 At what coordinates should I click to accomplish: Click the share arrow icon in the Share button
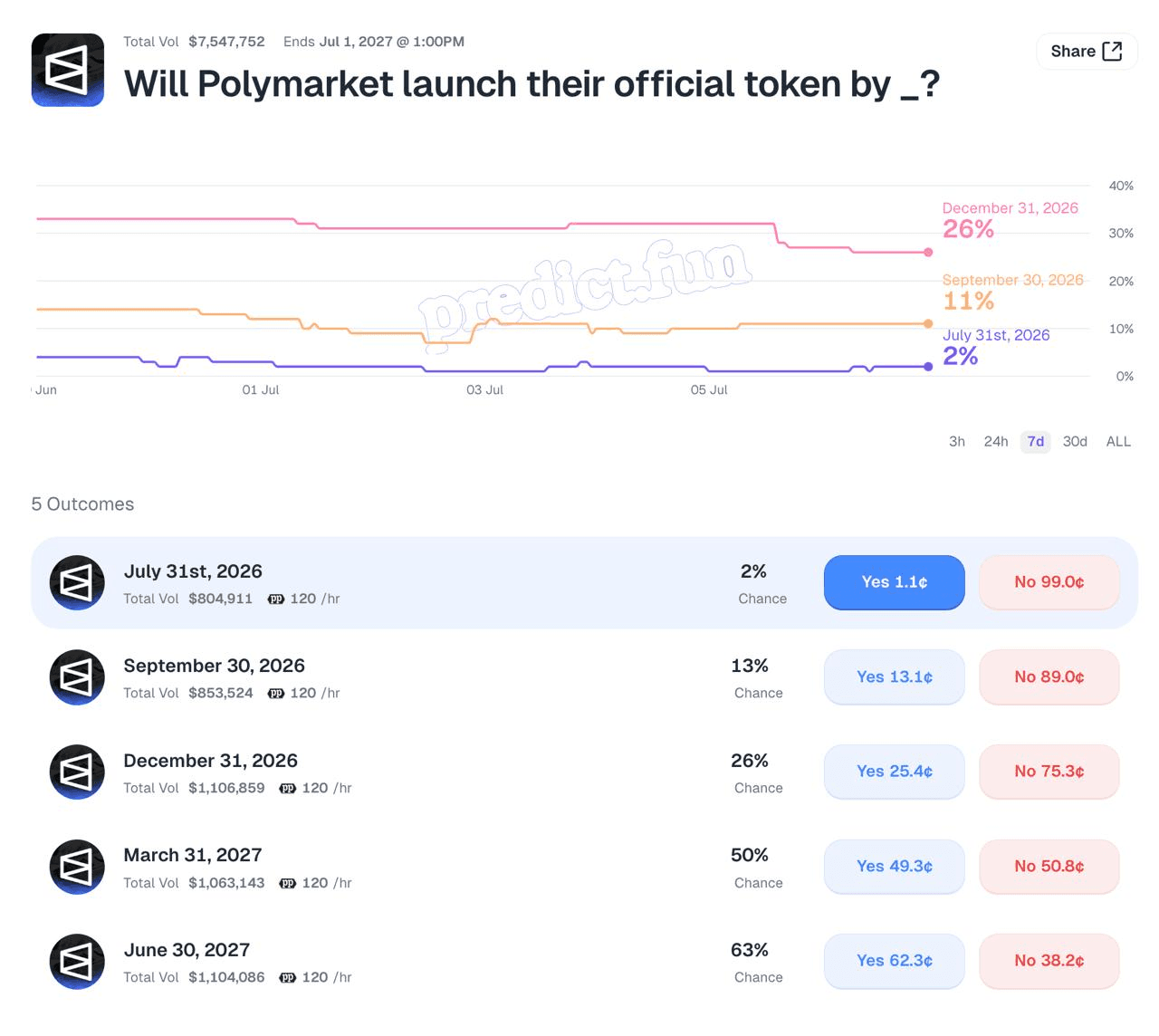click(x=1112, y=52)
